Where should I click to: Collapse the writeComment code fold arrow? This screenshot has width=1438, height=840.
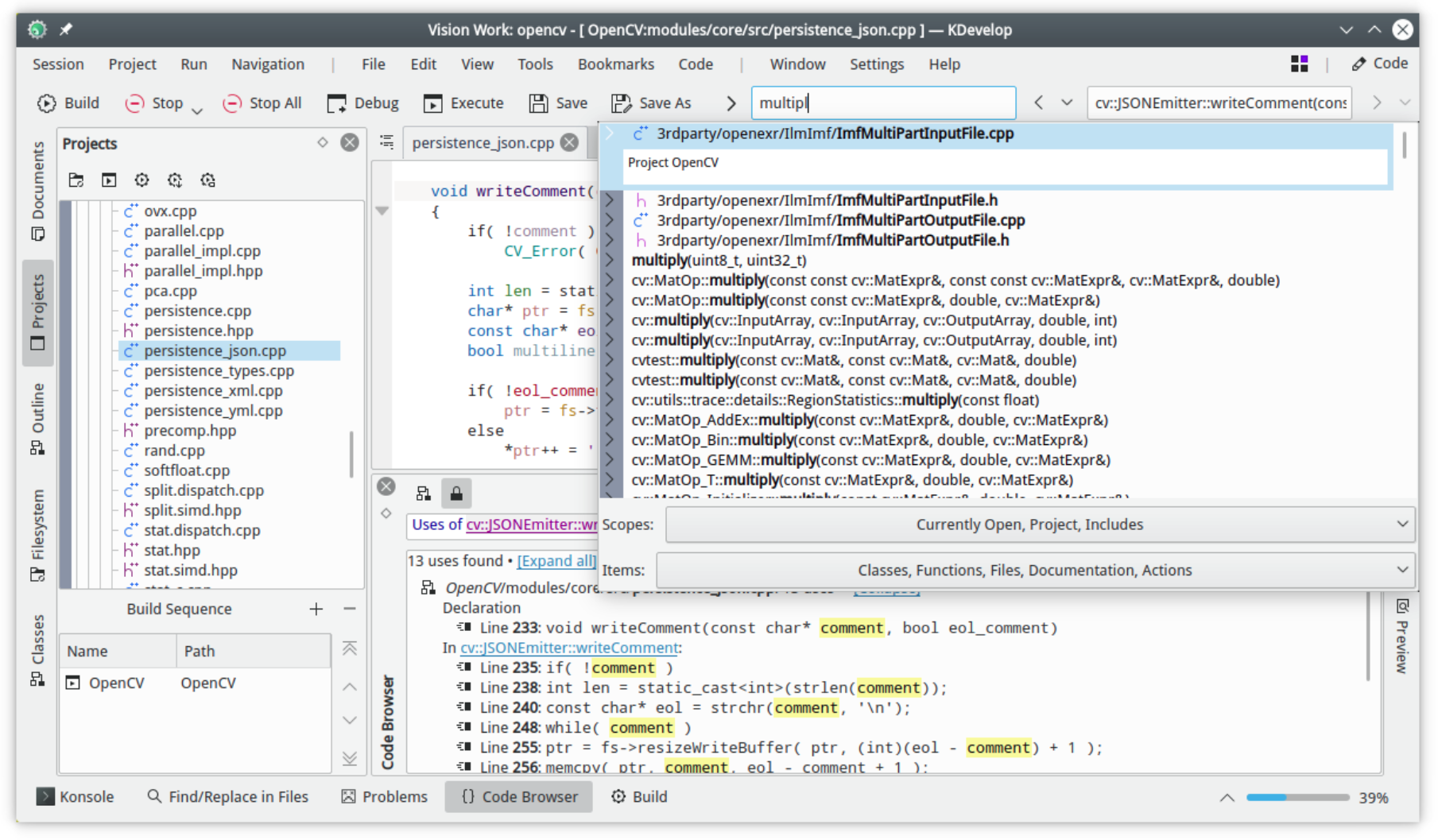click(382, 211)
